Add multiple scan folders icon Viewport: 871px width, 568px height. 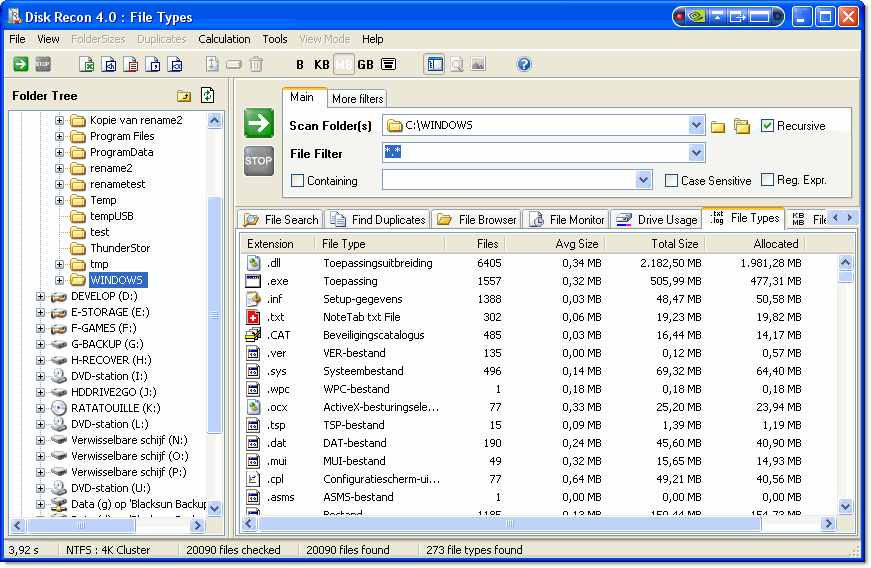point(742,126)
